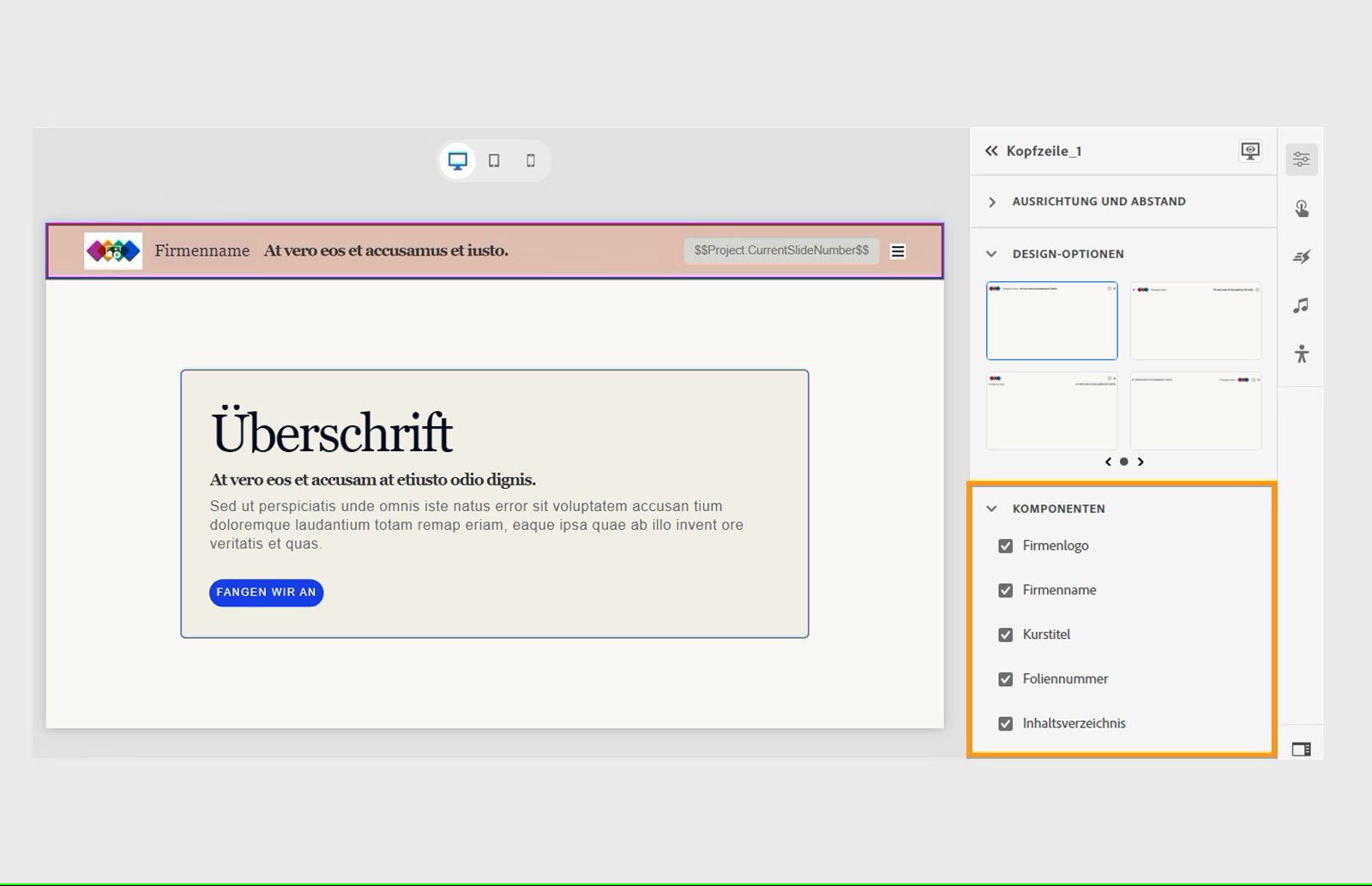Open the animations lightning panel
The height and width of the screenshot is (886, 1372).
pyautogui.click(x=1302, y=256)
